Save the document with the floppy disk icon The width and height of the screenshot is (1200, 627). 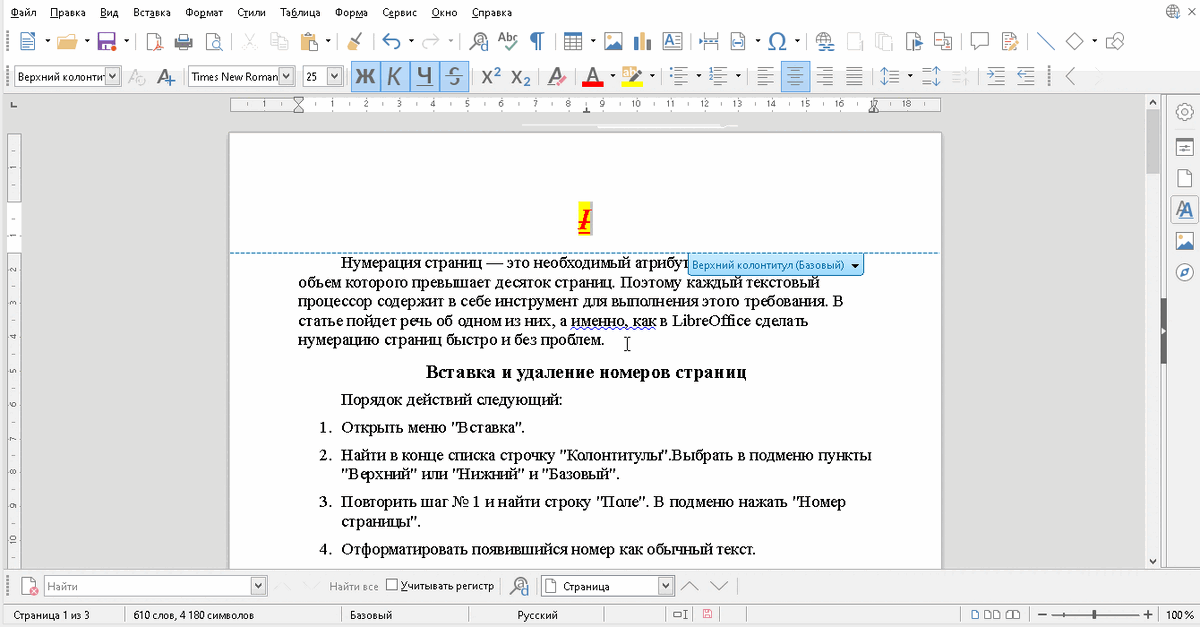[x=106, y=42]
